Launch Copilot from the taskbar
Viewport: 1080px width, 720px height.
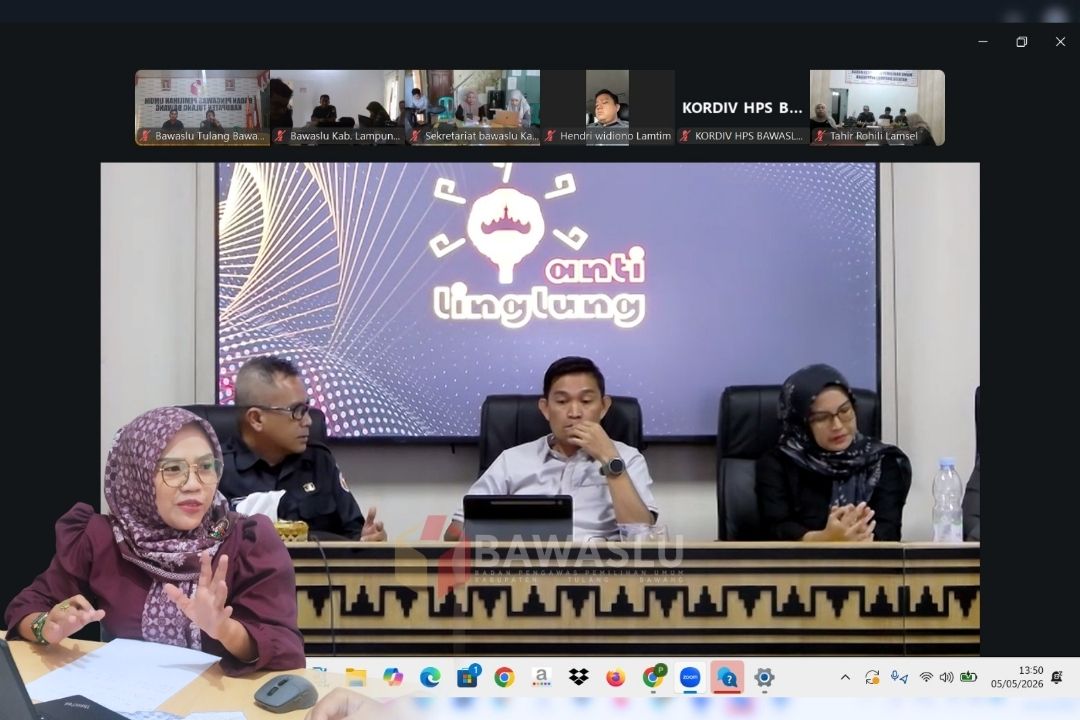(393, 678)
